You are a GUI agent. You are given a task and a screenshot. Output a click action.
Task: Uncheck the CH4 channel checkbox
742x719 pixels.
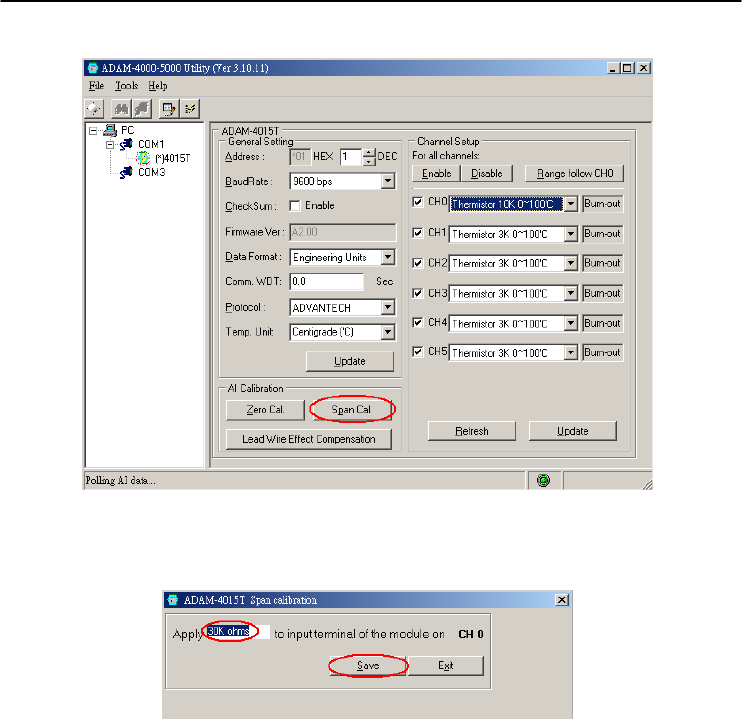coord(417,322)
